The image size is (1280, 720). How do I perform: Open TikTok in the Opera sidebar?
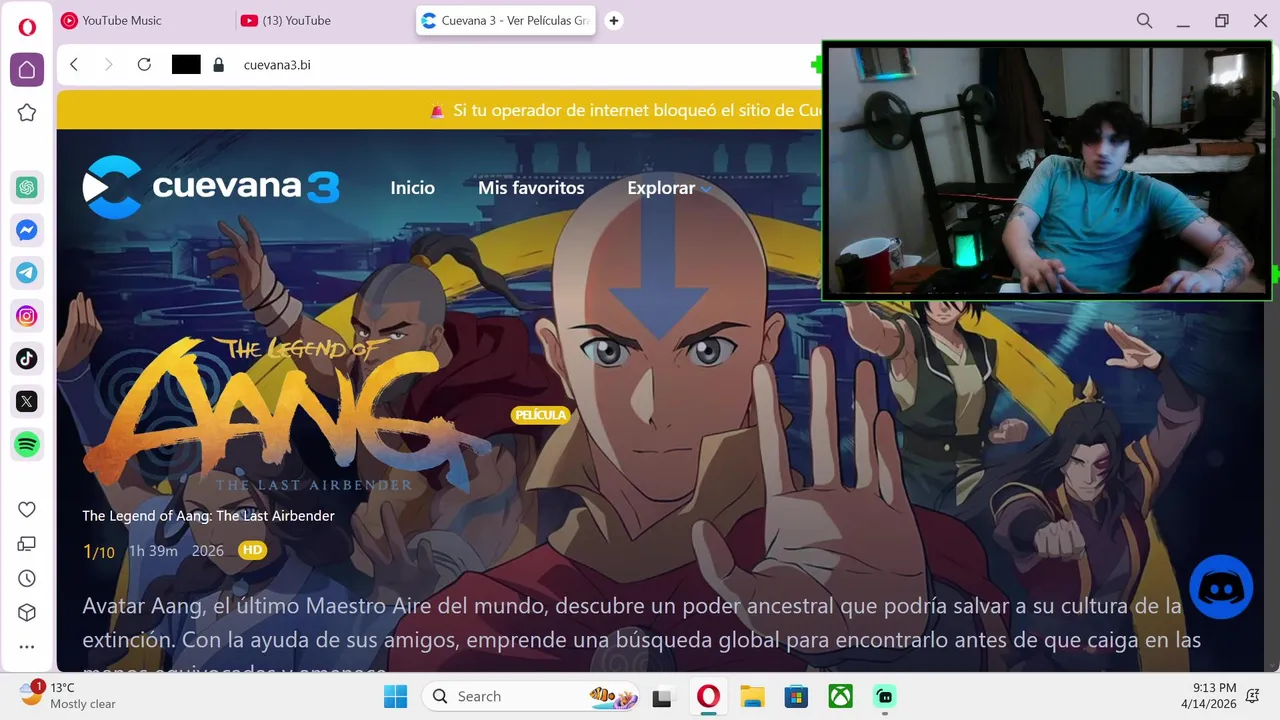coord(27,358)
